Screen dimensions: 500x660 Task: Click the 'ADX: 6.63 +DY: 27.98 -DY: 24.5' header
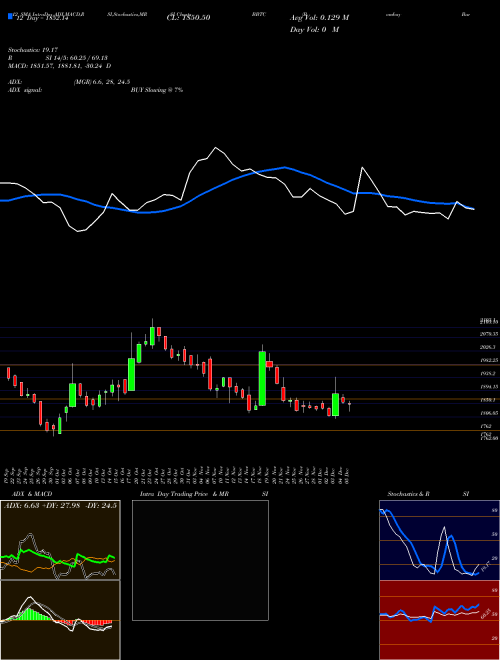[60, 505]
